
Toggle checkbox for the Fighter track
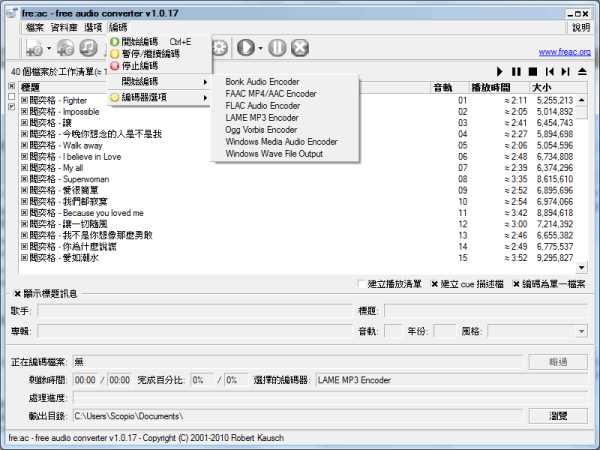[24, 100]
